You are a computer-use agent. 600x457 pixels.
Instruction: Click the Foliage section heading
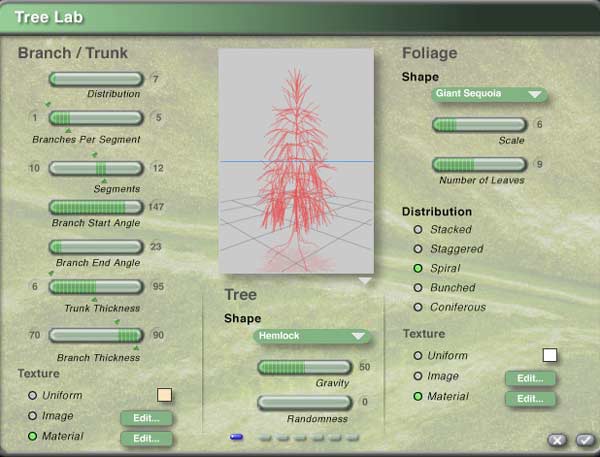[429, 53]
